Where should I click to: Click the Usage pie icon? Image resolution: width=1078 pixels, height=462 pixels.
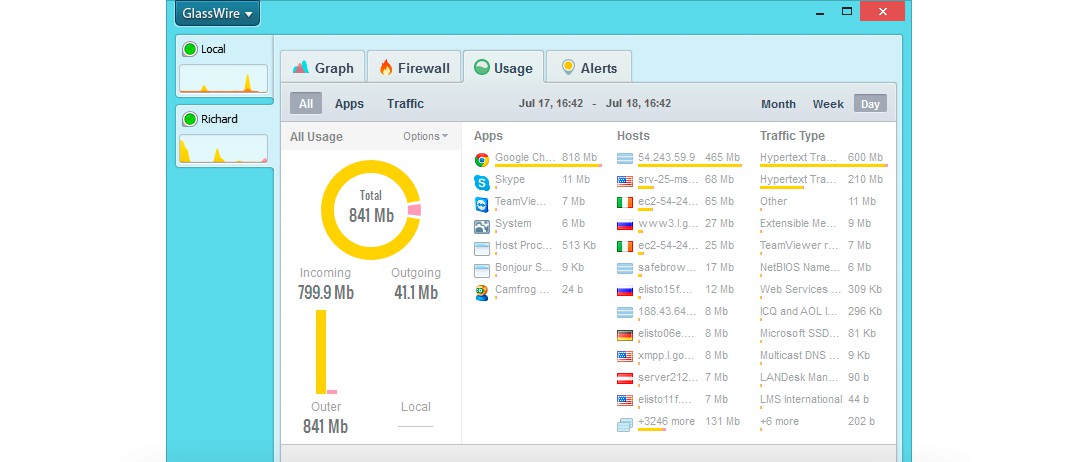(483, 67)
